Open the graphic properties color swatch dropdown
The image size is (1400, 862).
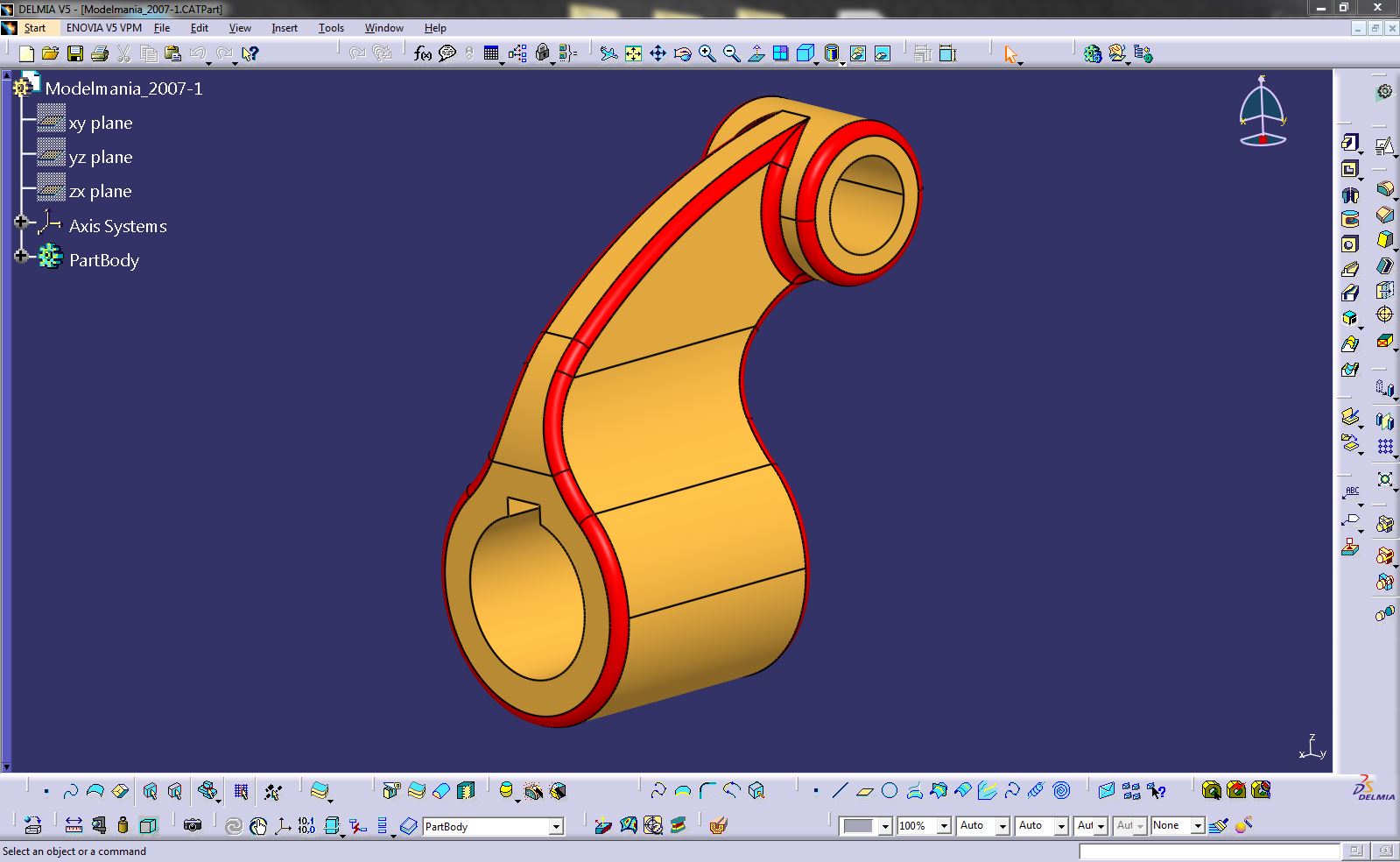(x=885, y=826)
